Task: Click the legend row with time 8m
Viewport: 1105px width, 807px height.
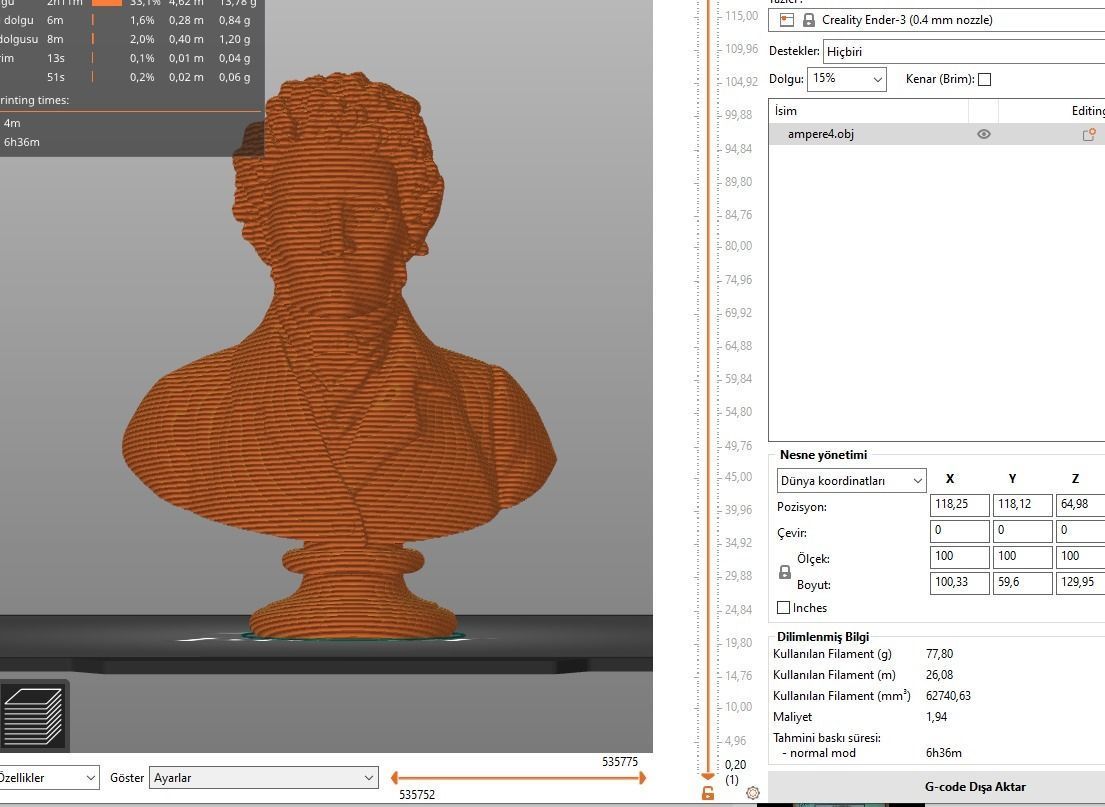Action: pyautogui.click(x=132, y=39)
